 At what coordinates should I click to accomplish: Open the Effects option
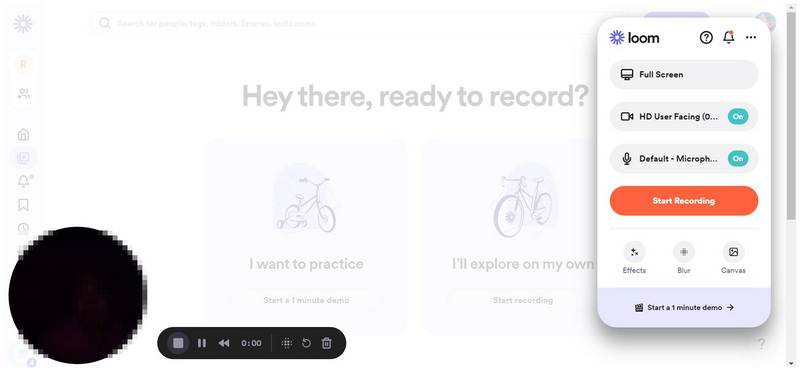tap(634, 258)
